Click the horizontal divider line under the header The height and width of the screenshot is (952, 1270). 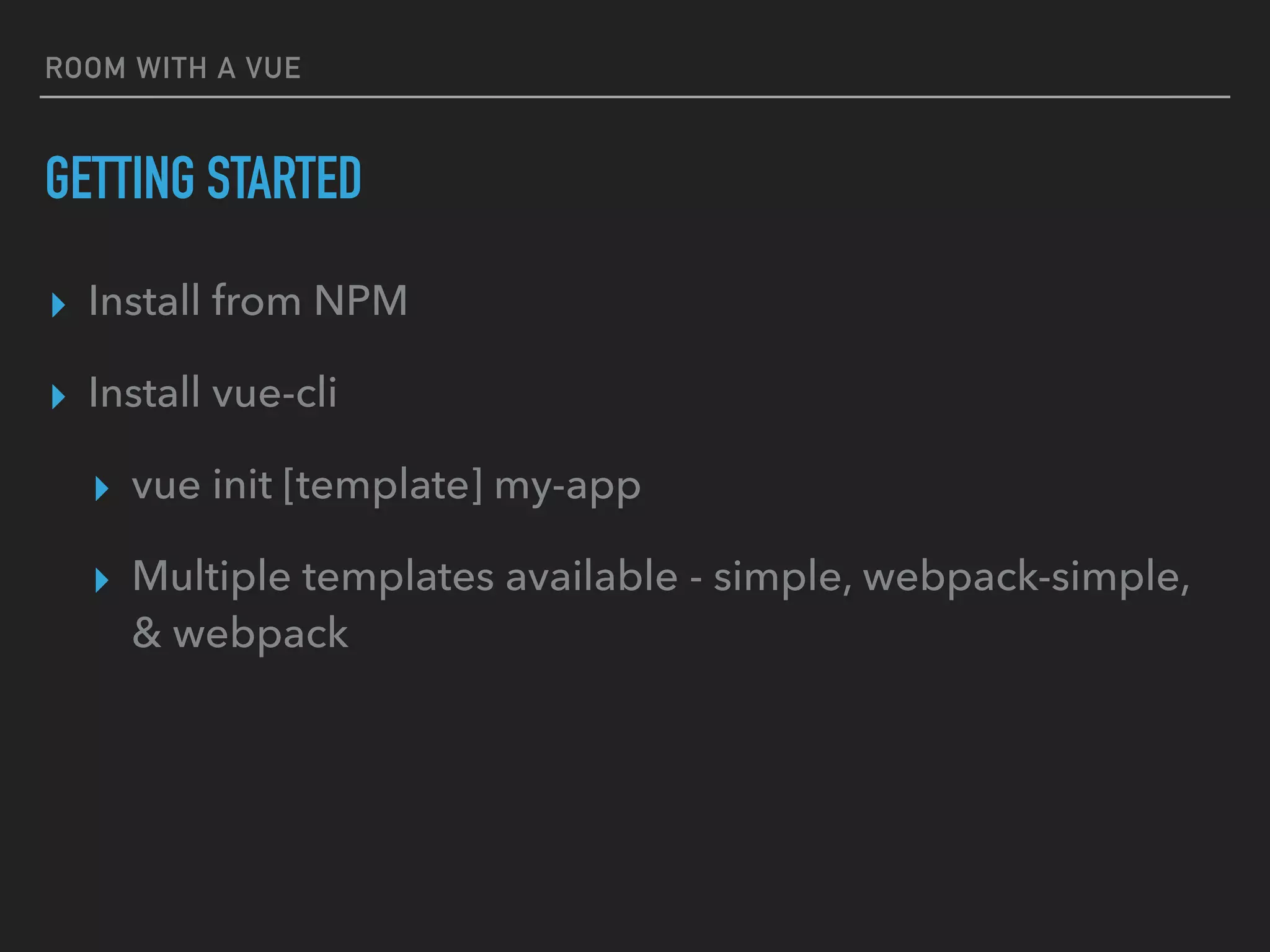[635, 97]
